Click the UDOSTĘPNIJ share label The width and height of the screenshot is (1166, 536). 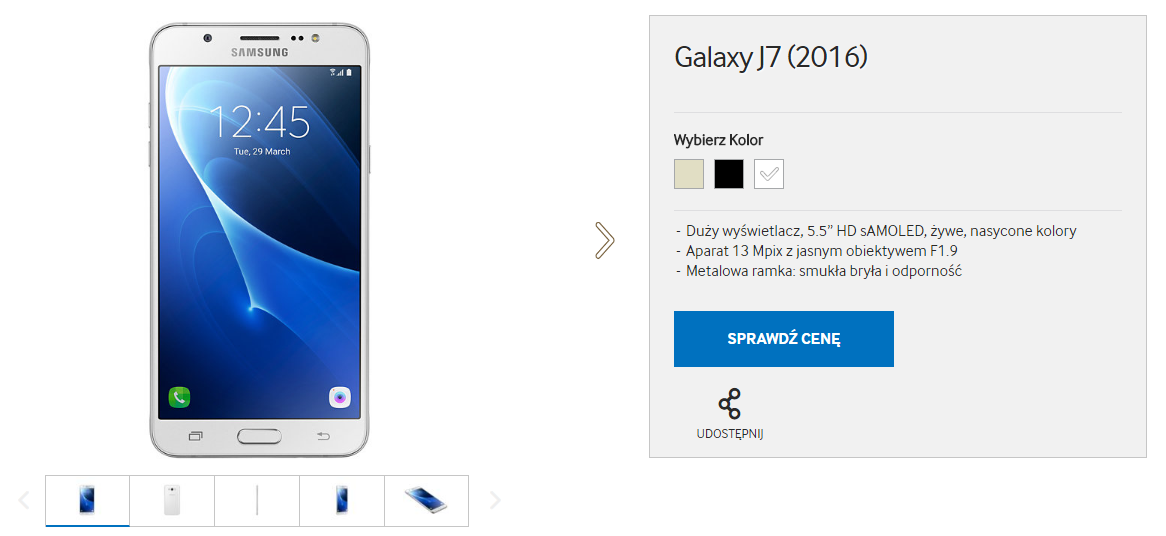729,434
